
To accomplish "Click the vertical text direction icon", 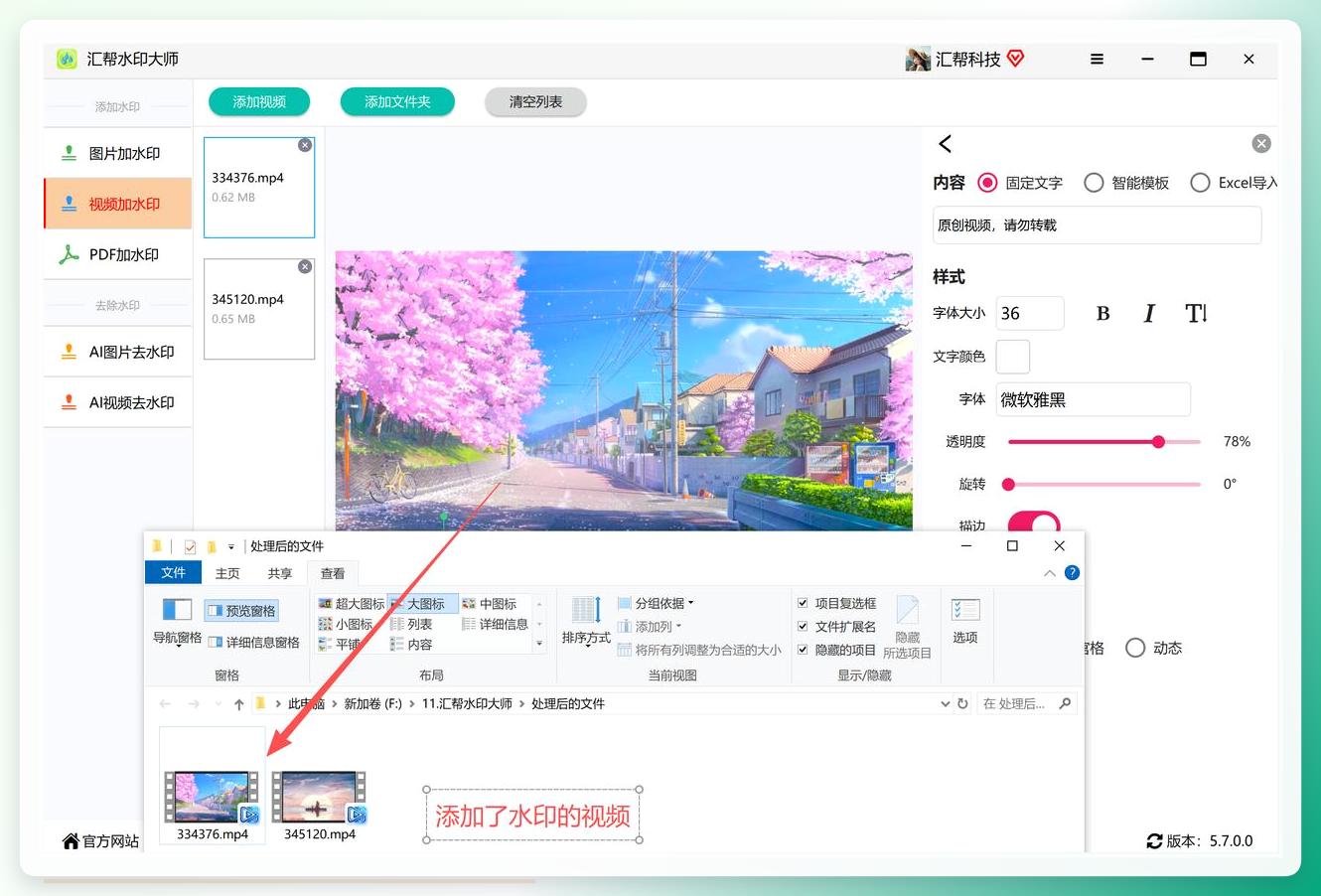I will [1196, 314].
